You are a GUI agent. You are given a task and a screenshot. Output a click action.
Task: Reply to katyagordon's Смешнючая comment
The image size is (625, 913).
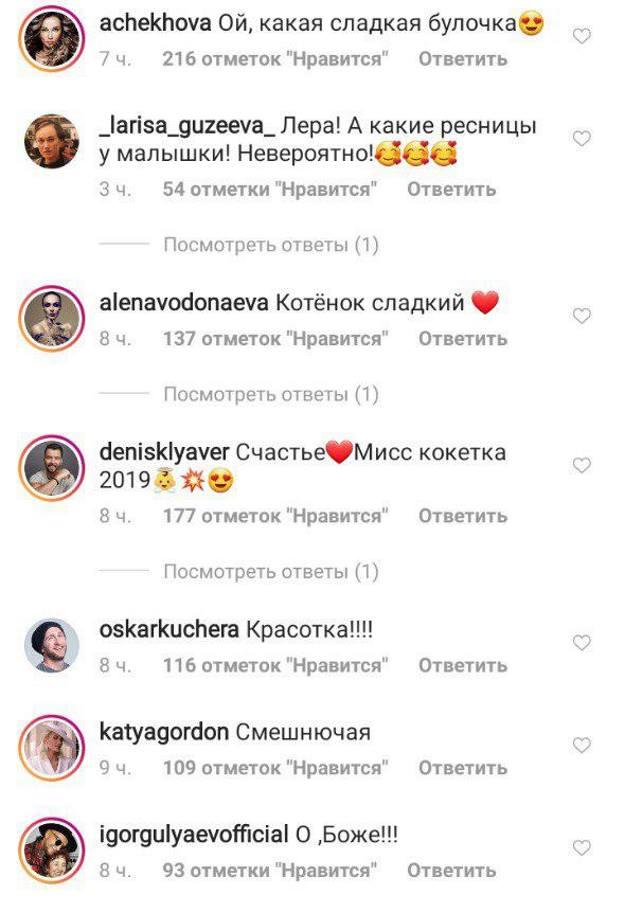point(462,767)
